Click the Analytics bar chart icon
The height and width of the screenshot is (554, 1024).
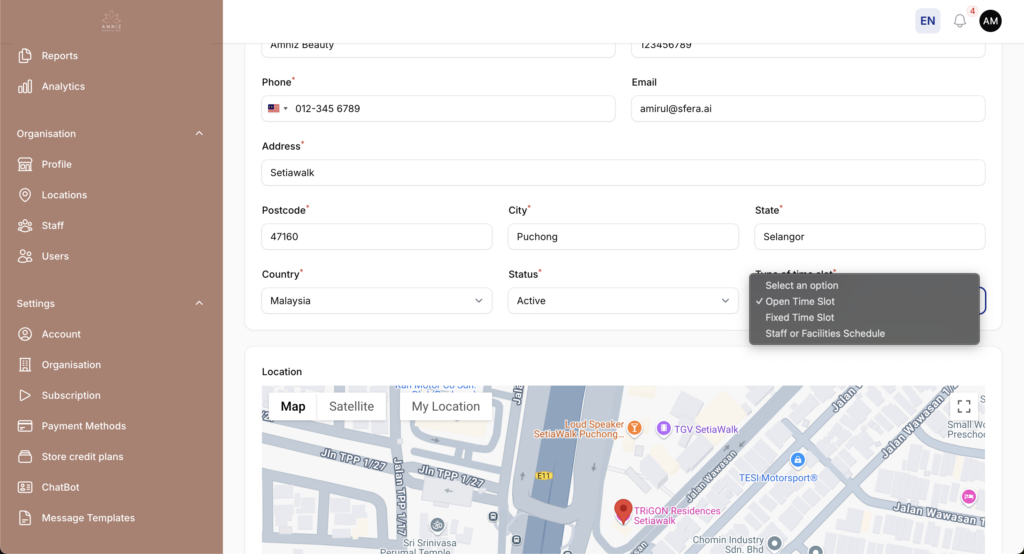(x=25, y=87)
